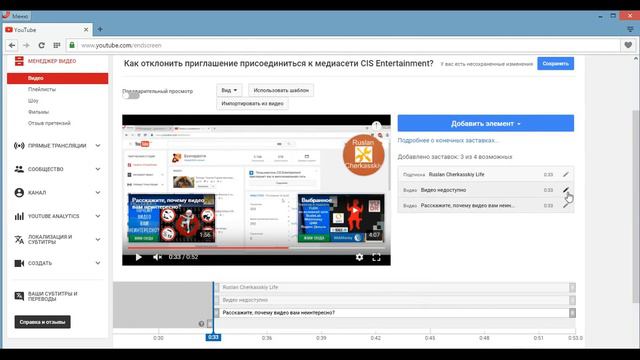This screenshot has height=360, width=640.
Task: Click 'Использовать шаблон' button
Action: click(x=281, y=90)
